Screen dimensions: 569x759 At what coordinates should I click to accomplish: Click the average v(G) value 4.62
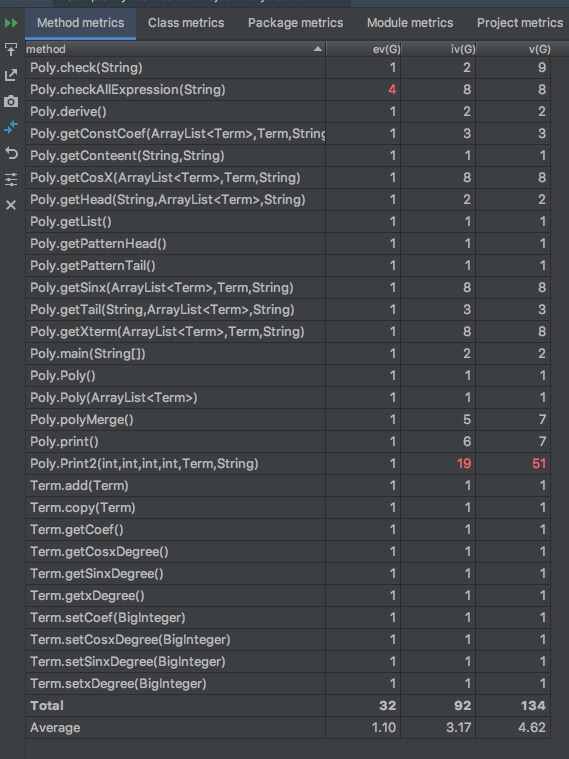[x=532, y=728]
